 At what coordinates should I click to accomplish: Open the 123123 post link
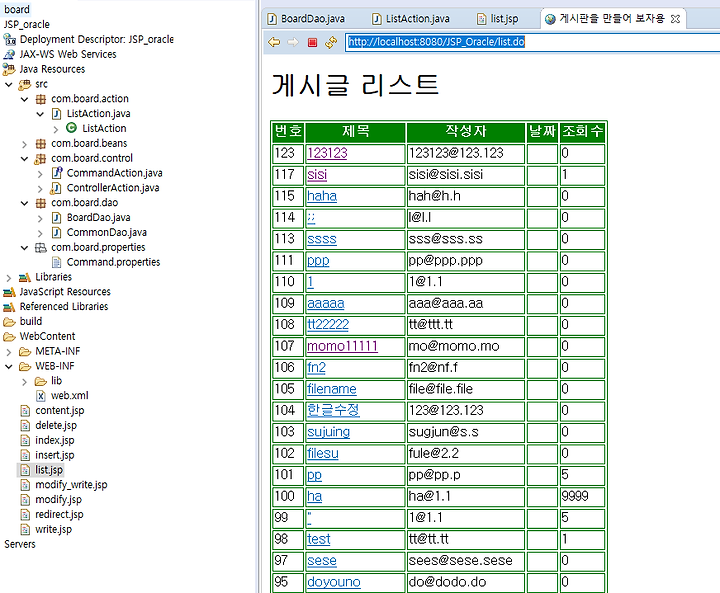(327, 153)
